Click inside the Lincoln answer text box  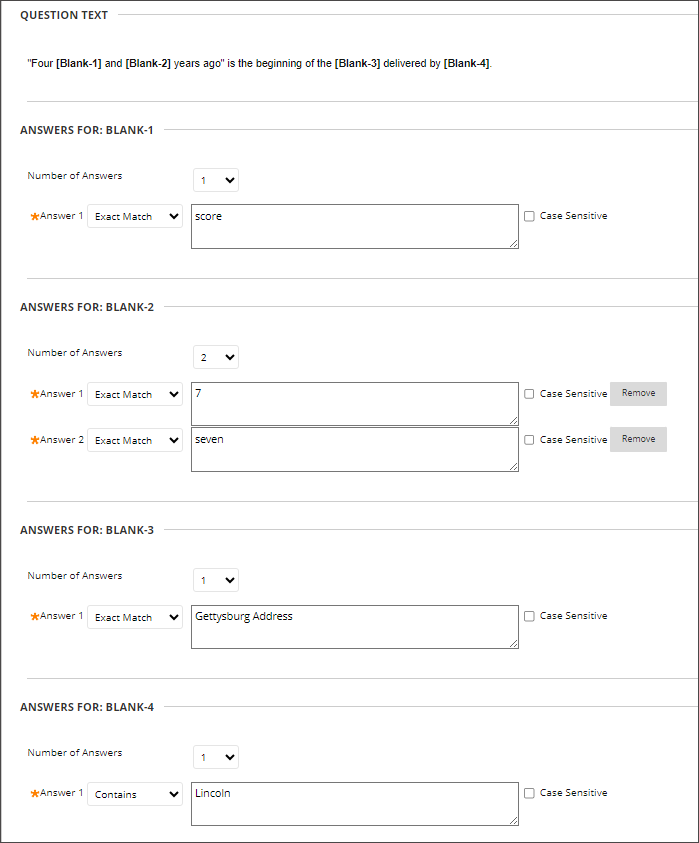tap(354, 804)
